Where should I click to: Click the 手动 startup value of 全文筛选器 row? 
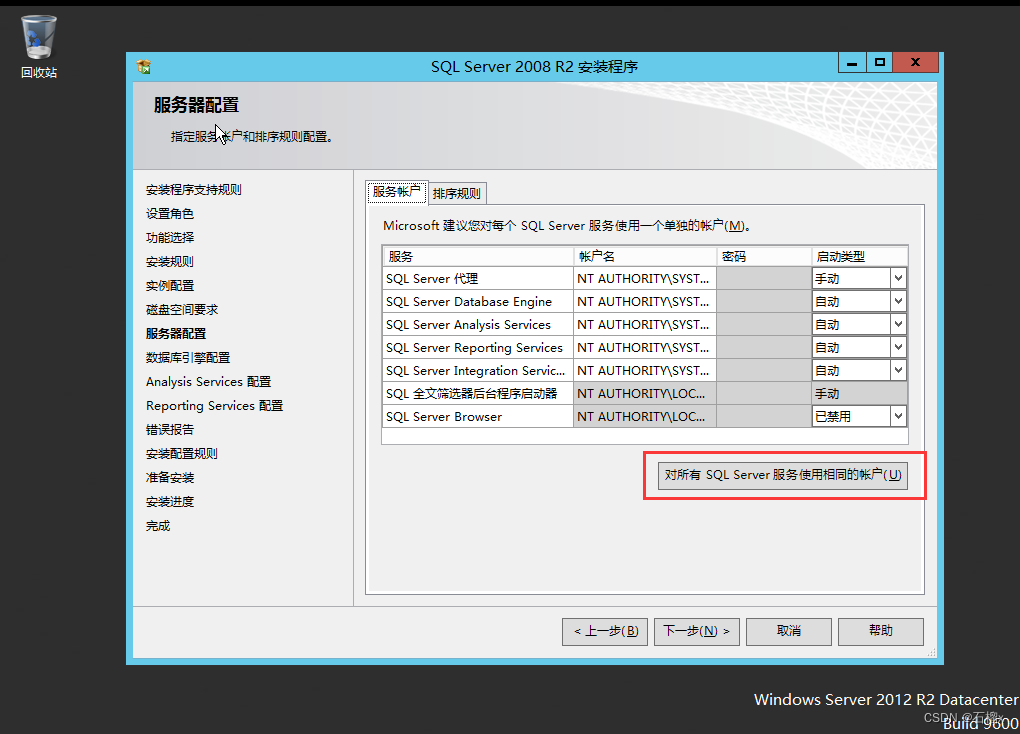[x=859, y=394]
